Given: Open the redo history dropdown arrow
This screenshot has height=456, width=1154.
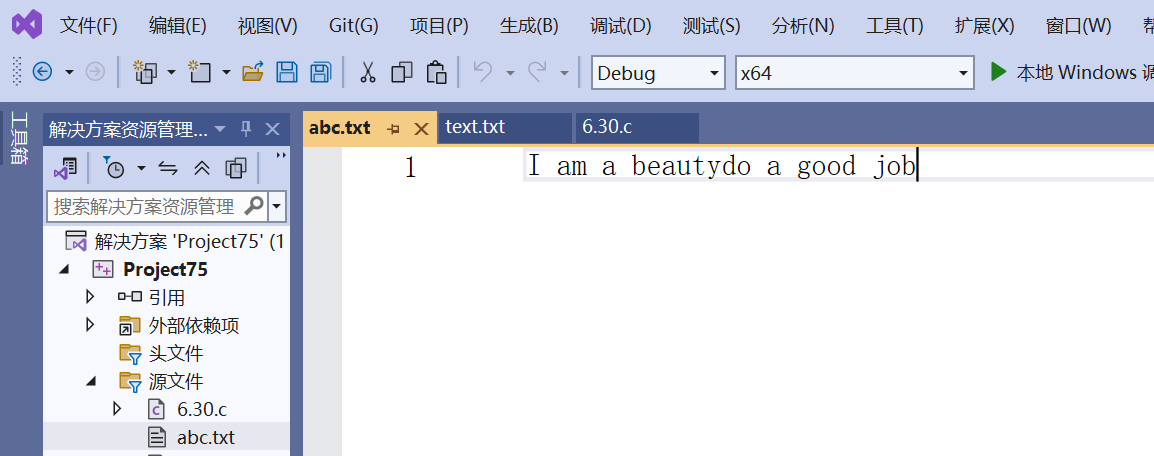Looking at the screenshot, I should pos(564,72).
